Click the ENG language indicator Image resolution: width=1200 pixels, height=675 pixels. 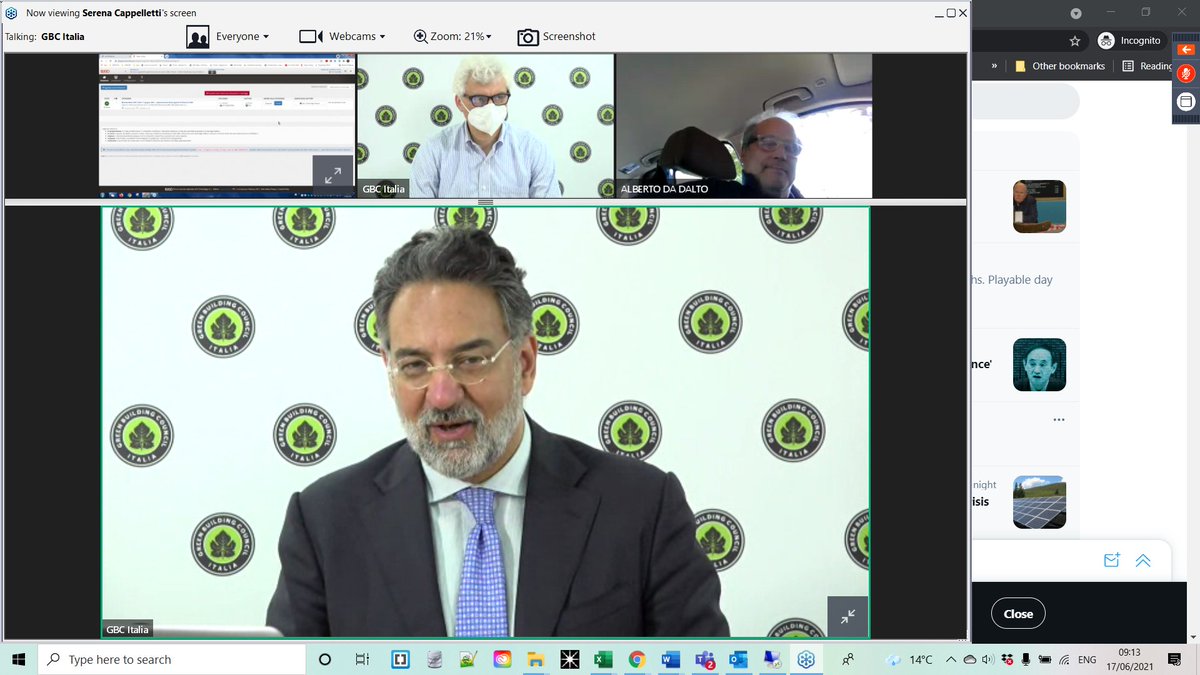(x=1087, y=660)
